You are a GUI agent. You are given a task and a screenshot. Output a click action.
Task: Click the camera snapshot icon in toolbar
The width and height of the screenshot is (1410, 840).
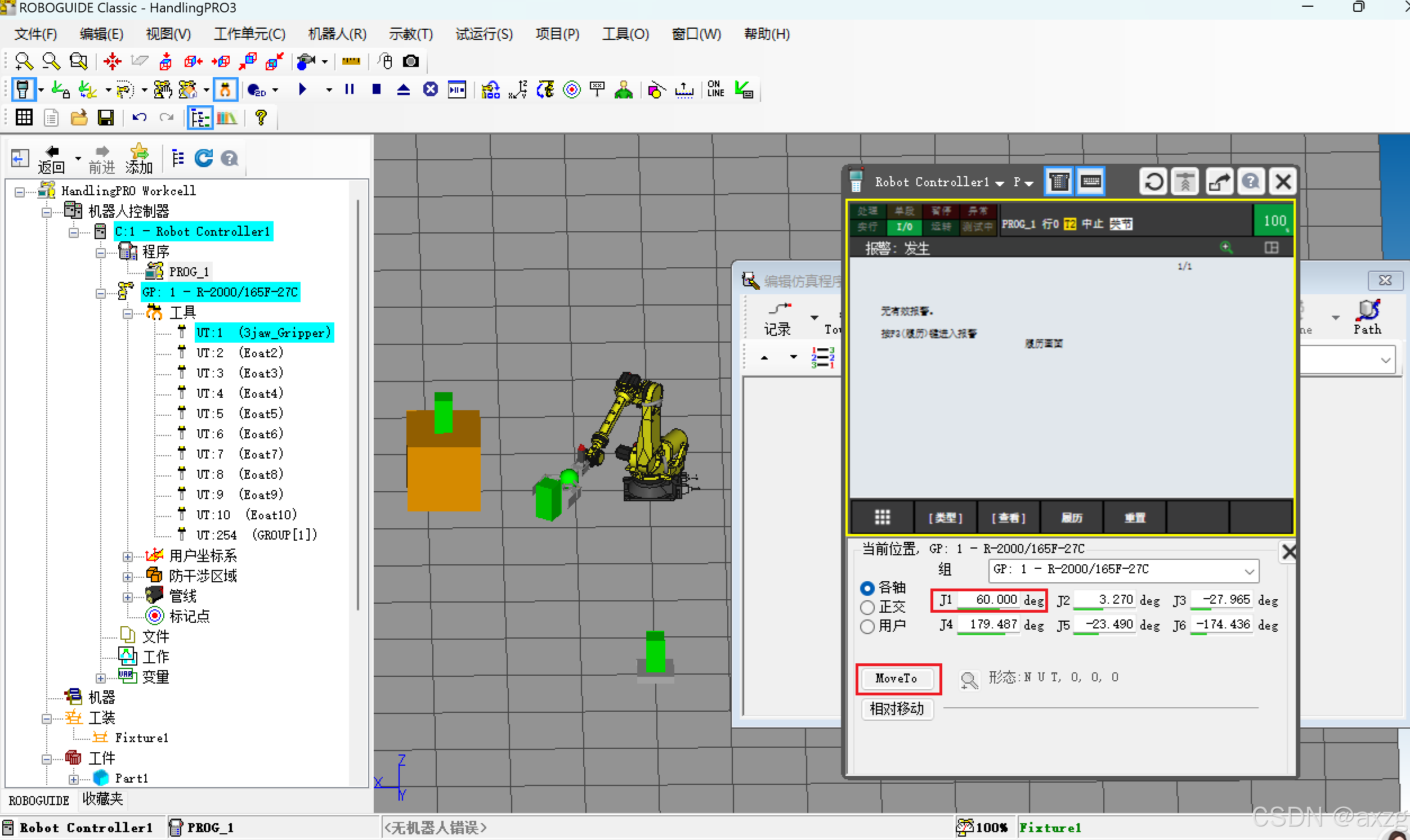410,61
